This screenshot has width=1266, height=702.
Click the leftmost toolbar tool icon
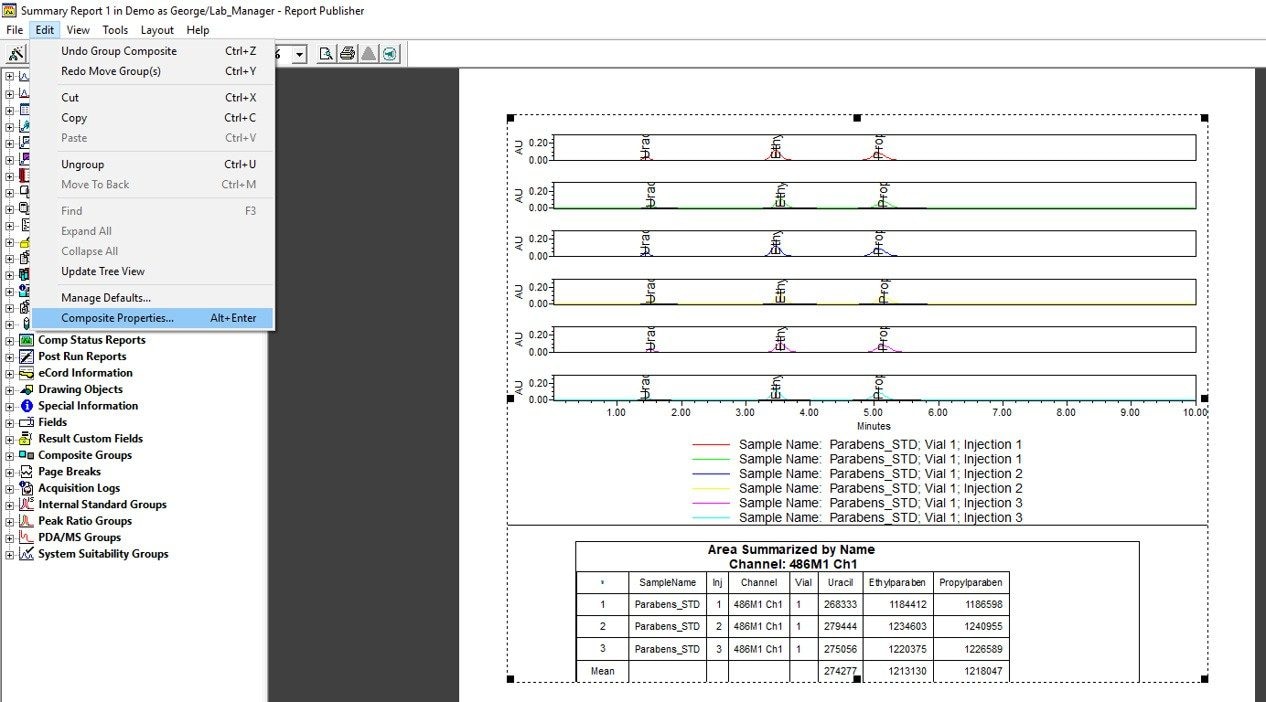17,53
